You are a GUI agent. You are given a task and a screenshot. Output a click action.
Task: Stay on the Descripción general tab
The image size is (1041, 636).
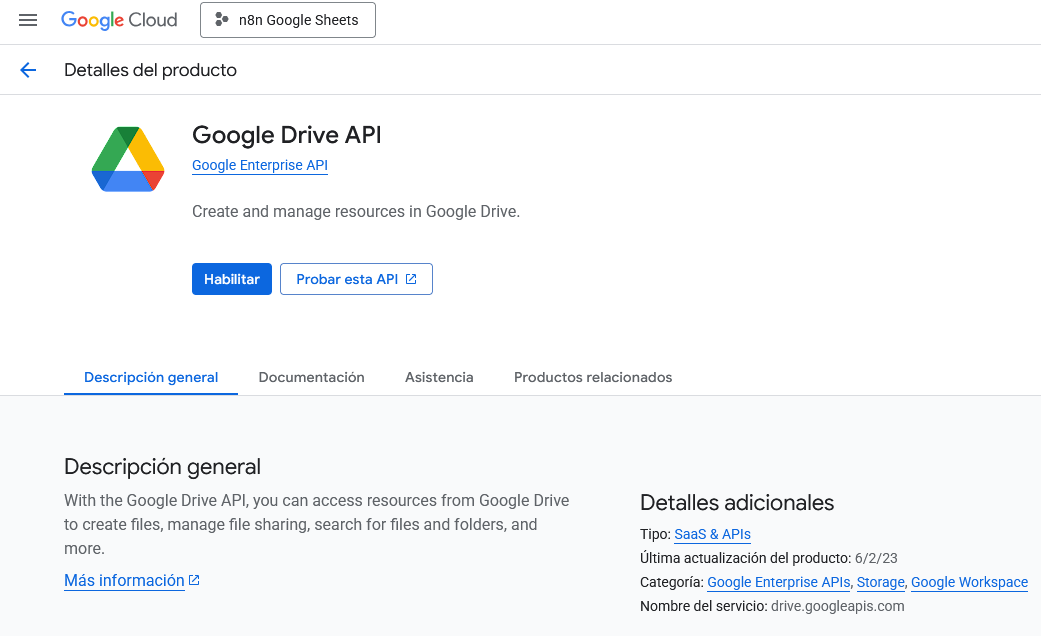click(x=150, y=377)
